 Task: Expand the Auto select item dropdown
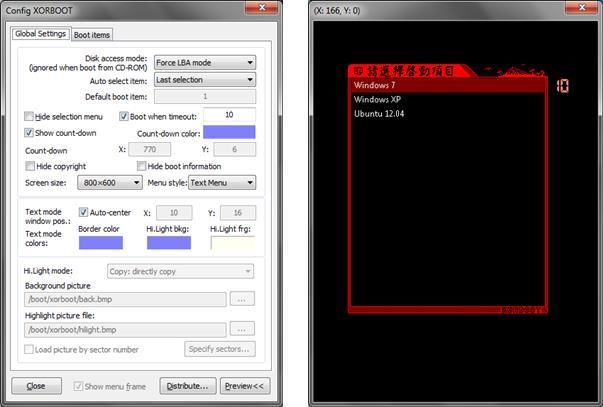(x=205, y=80)
